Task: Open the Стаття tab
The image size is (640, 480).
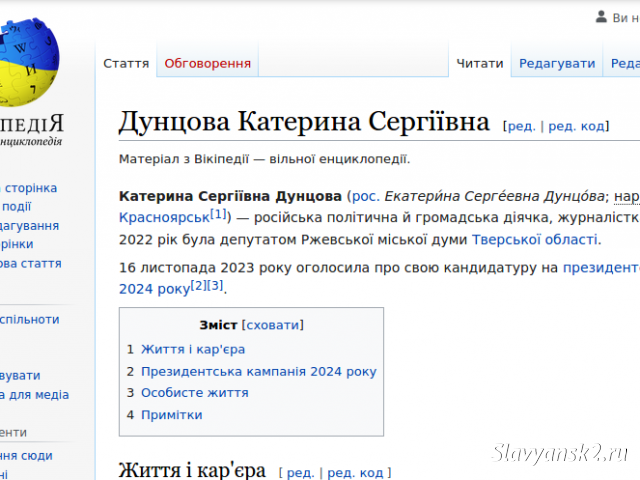Action: point(126,64)
